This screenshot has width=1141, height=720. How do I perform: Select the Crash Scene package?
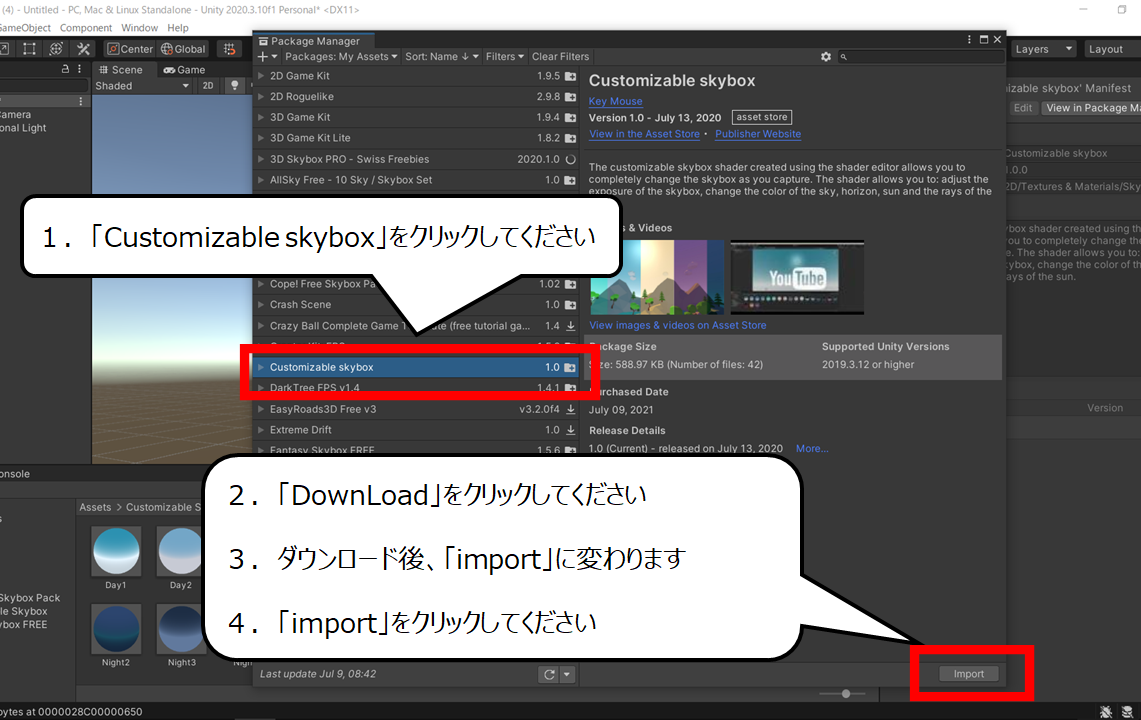[417, 304]
